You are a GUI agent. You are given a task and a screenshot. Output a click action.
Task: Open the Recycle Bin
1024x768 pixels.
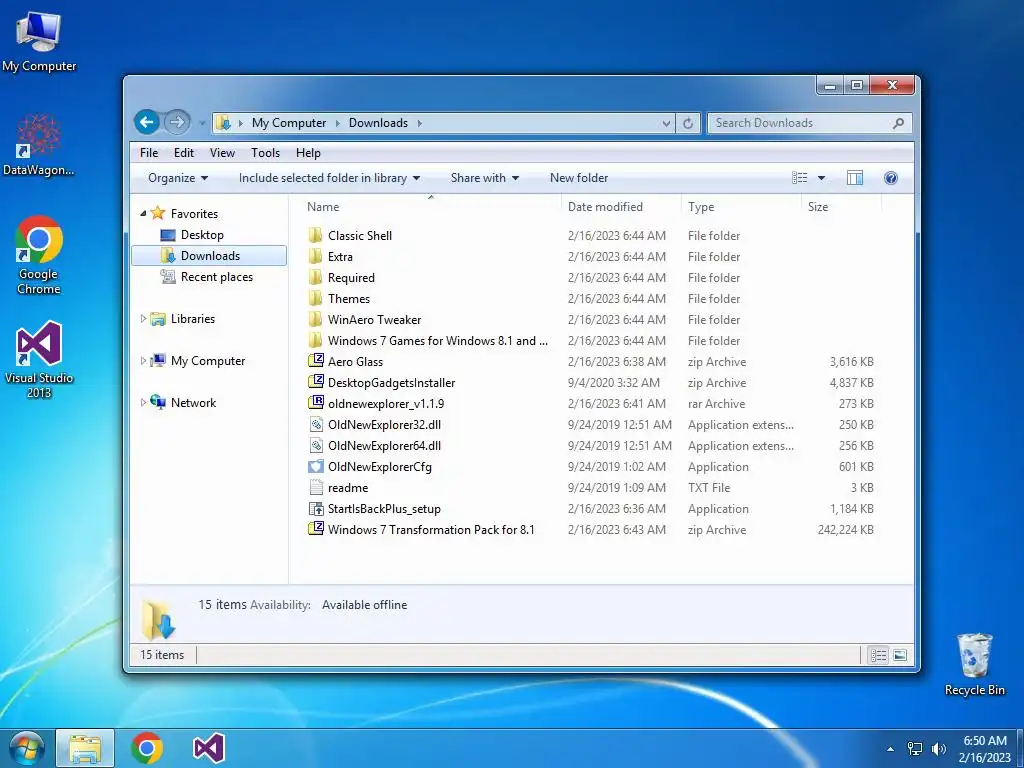tap(974, 664)
